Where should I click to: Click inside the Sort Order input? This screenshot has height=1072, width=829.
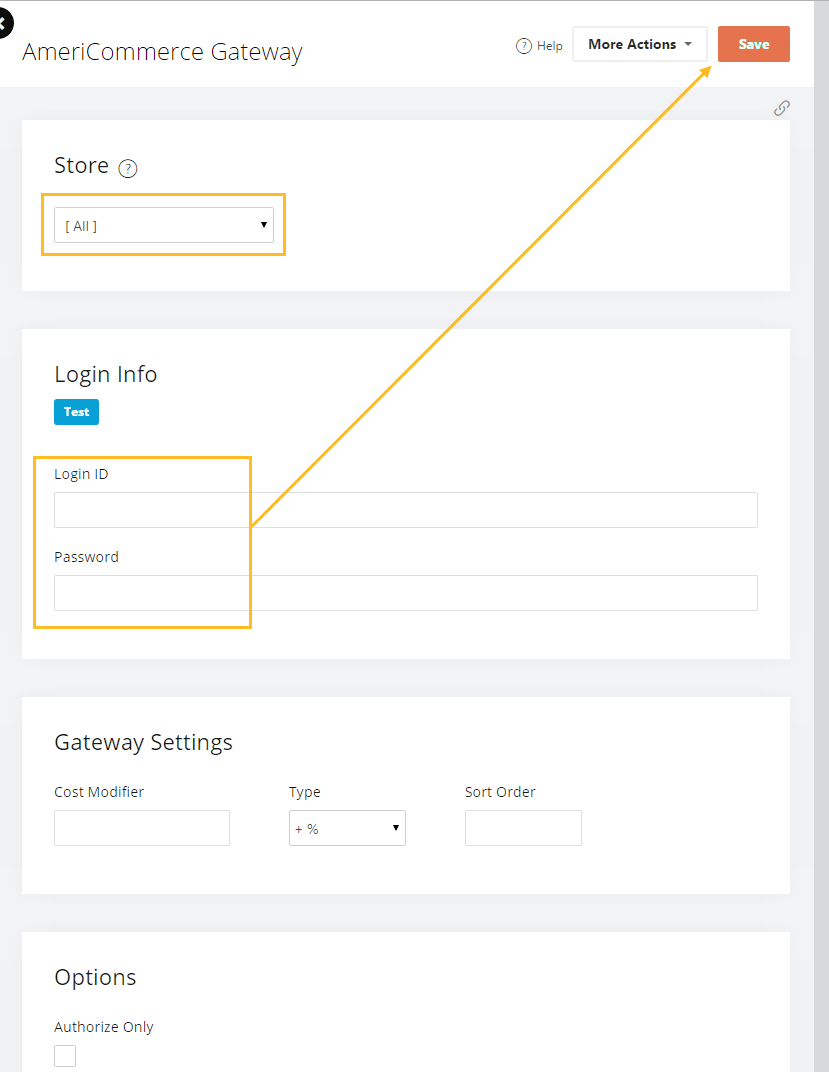(523, 828)
